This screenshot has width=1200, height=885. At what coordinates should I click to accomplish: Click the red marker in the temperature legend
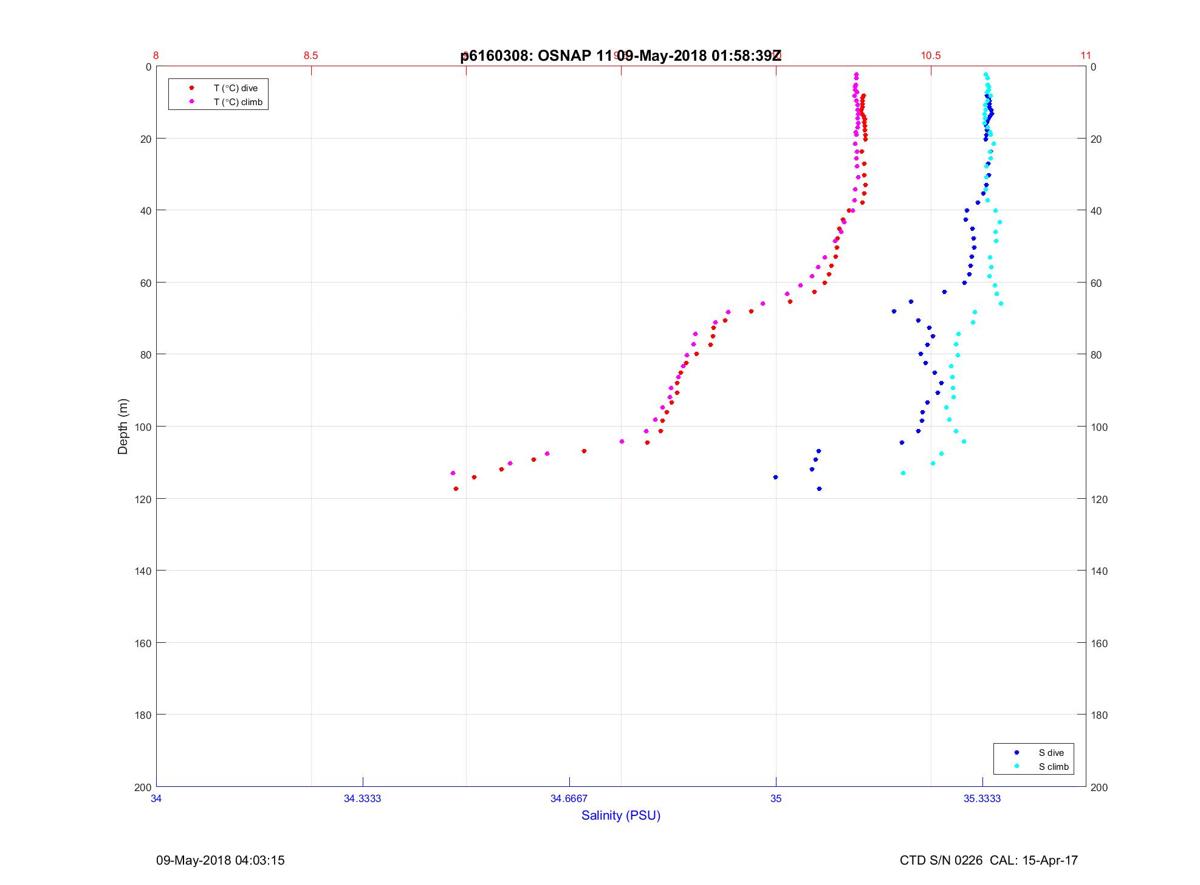pos(191,88)
